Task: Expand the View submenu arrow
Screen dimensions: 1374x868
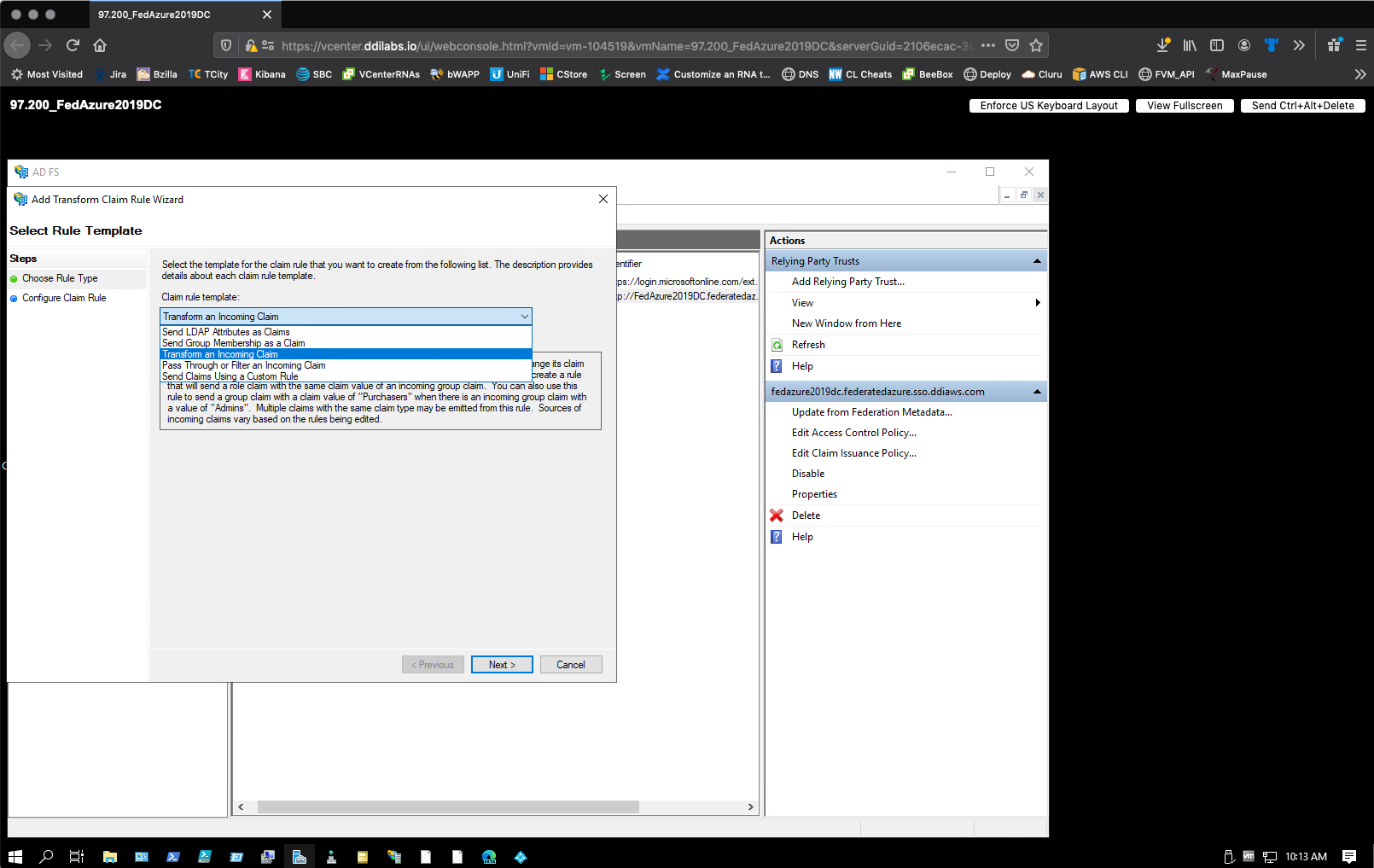Action: [x=1037, y=303]
